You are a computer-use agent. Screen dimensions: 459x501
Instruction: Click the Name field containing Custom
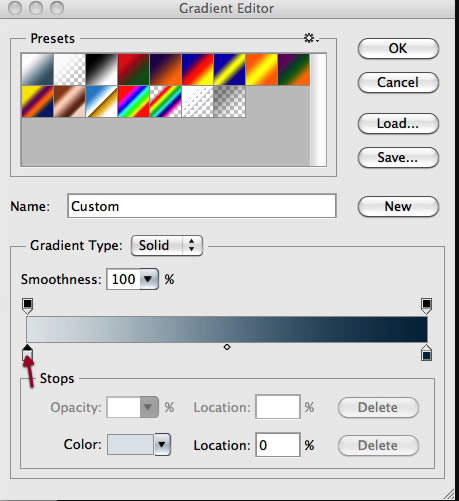coord(202,206)
